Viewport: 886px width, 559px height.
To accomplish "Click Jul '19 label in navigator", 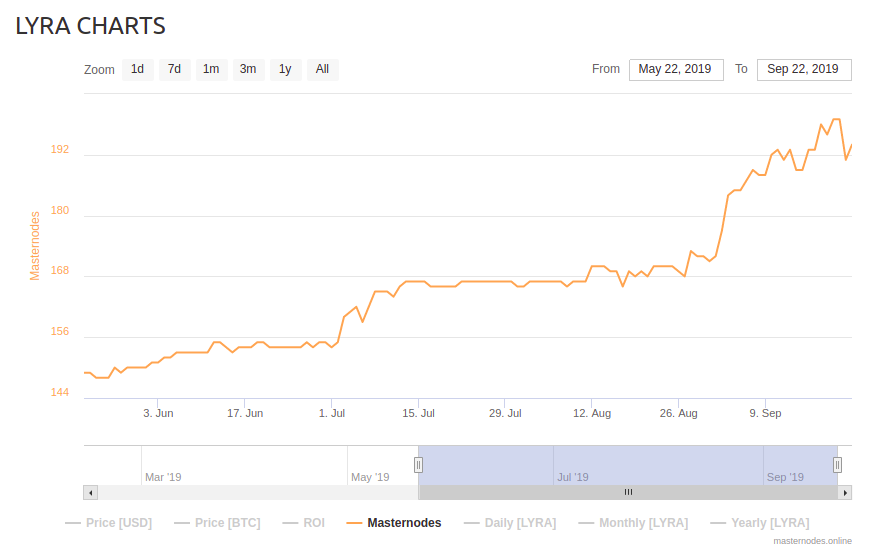I will pos(573,477).
